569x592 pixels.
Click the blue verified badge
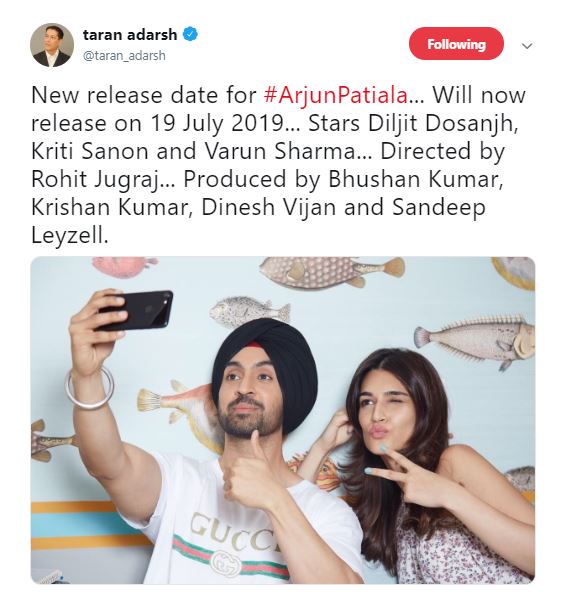[190, 34]
